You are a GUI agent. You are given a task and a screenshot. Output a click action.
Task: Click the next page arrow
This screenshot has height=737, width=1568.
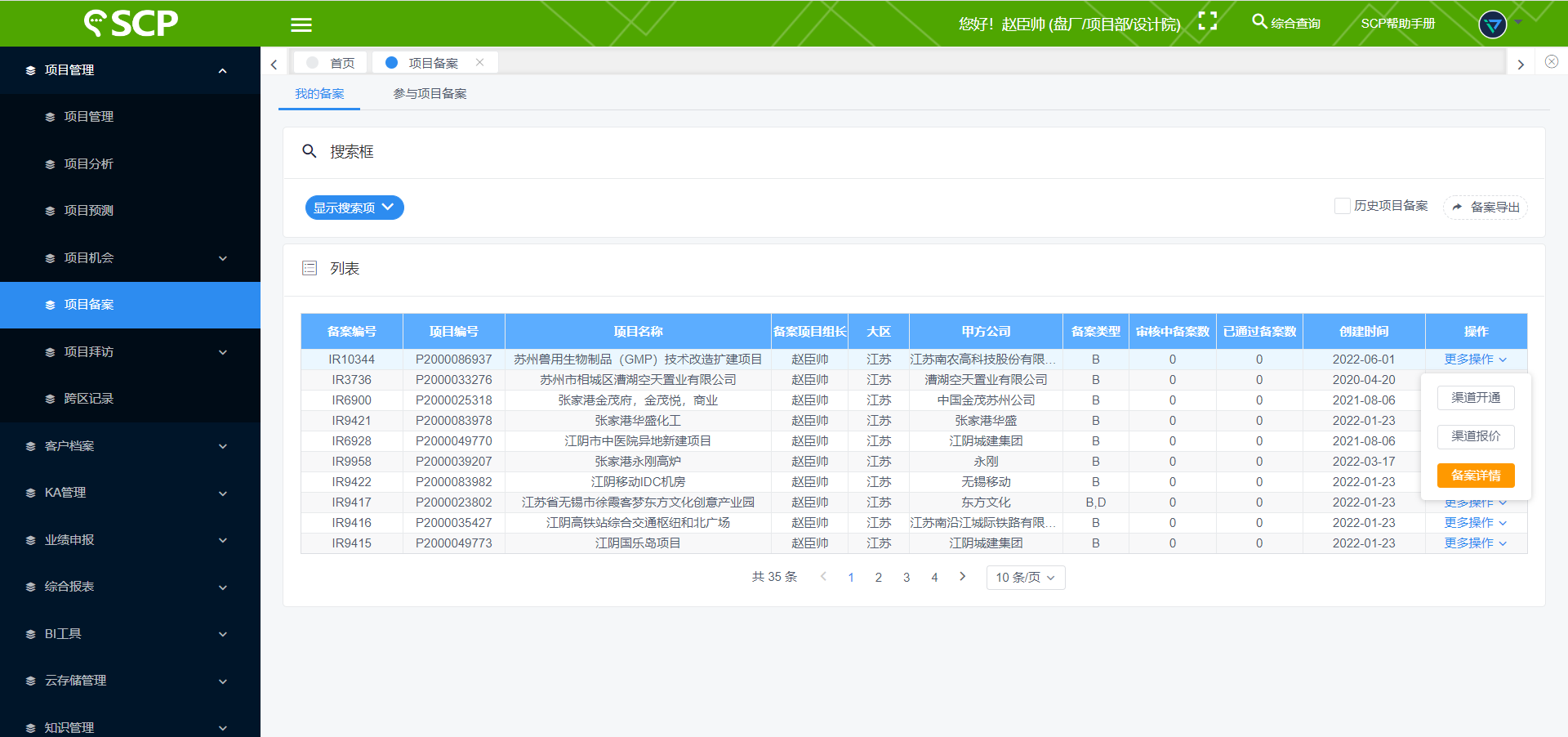963,577
